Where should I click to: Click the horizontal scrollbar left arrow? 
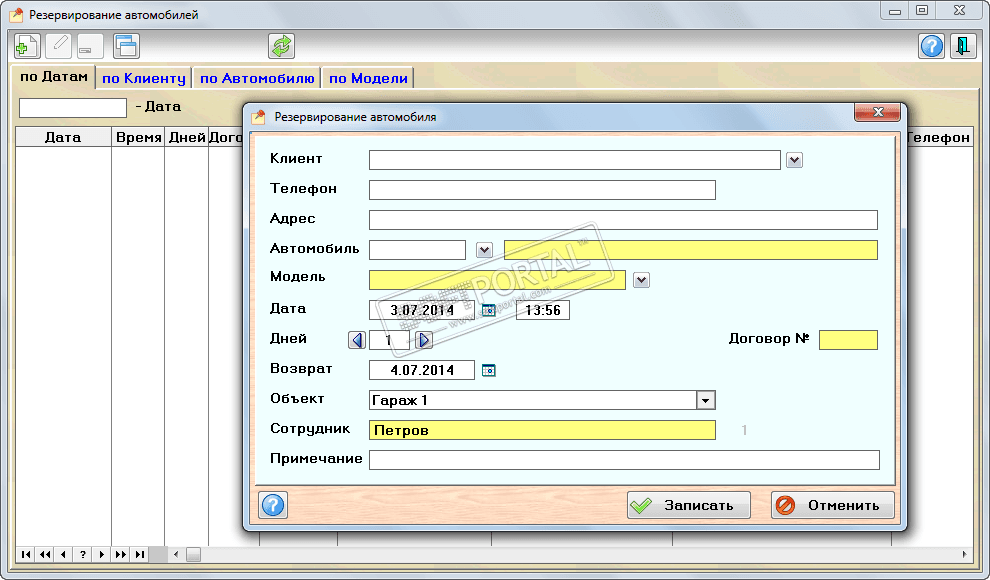click(176, 554)
